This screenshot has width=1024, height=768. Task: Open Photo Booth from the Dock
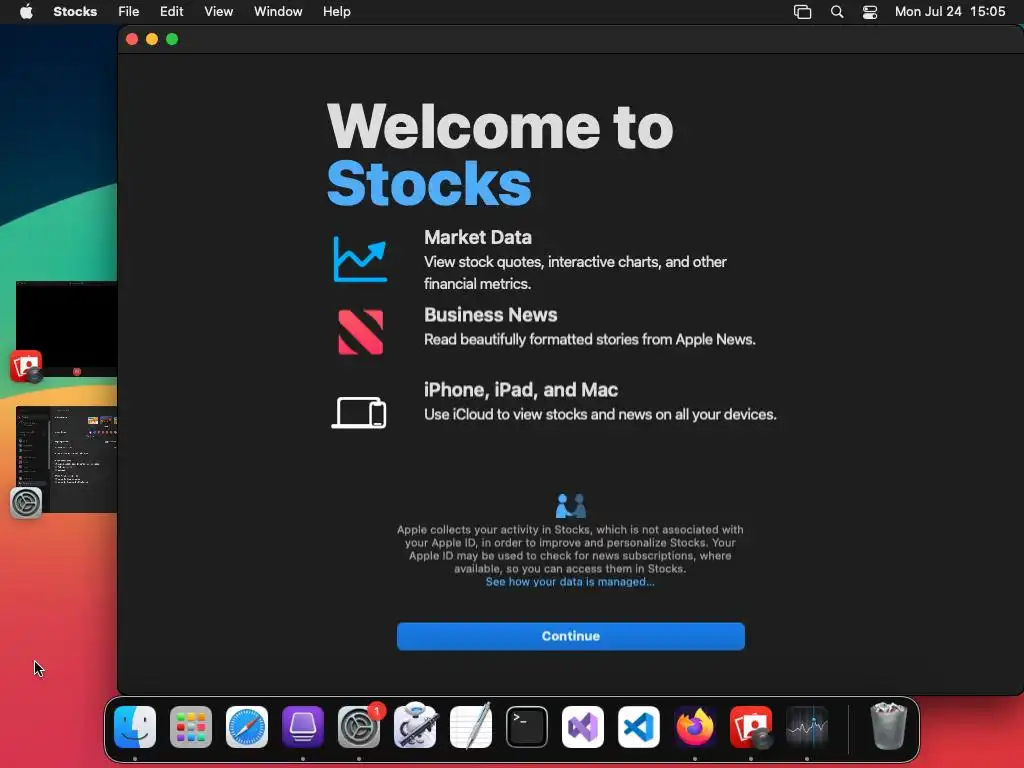tap(751, 727)
